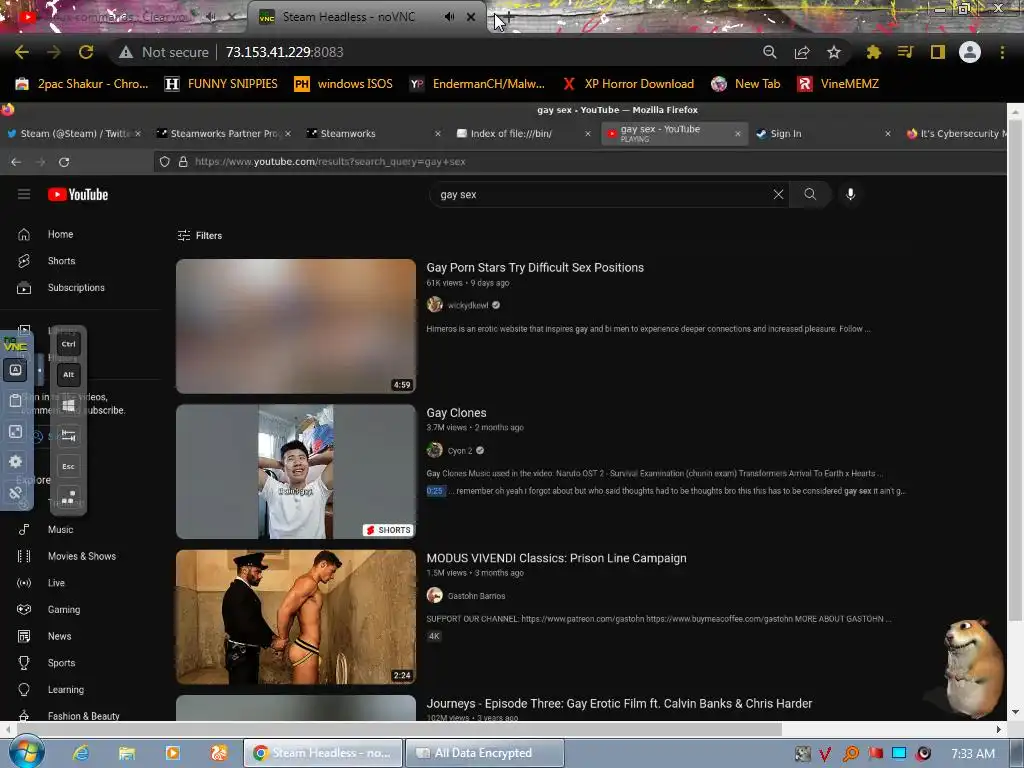This screenshot has width=1024, height=768.
Task: Send Esc key from noVNC panel
Action: 69,466
